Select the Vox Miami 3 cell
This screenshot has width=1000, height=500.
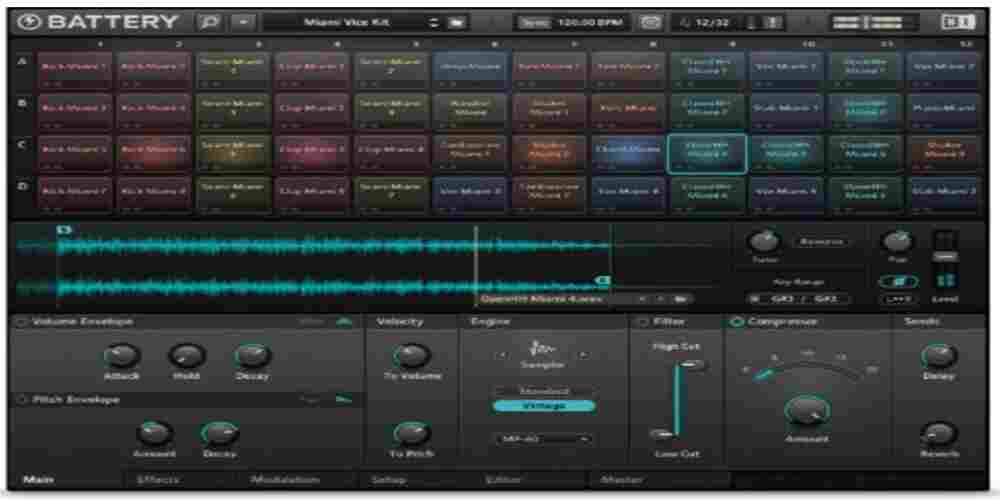click(x=470, y=194)
